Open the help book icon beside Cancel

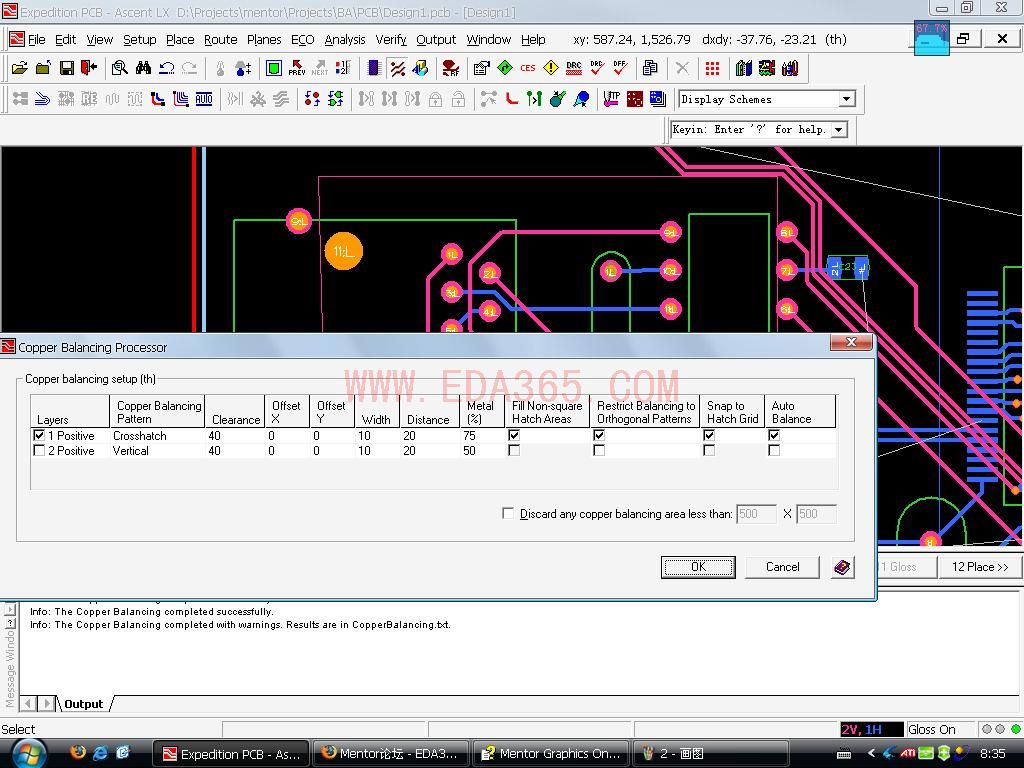point(842,567)
